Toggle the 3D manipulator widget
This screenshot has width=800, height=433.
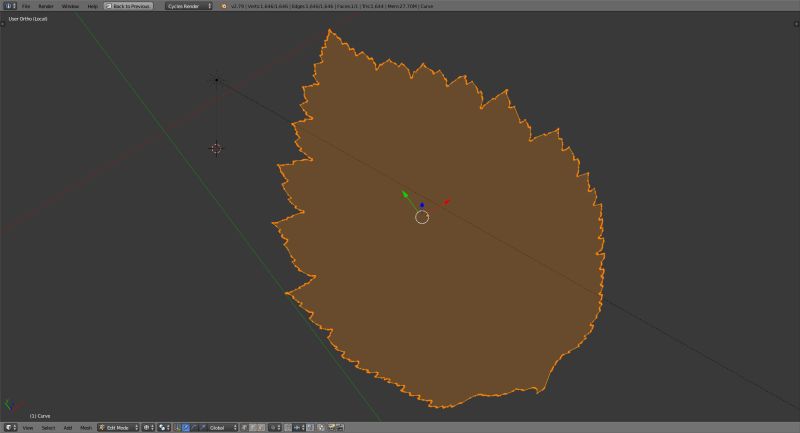177,427
